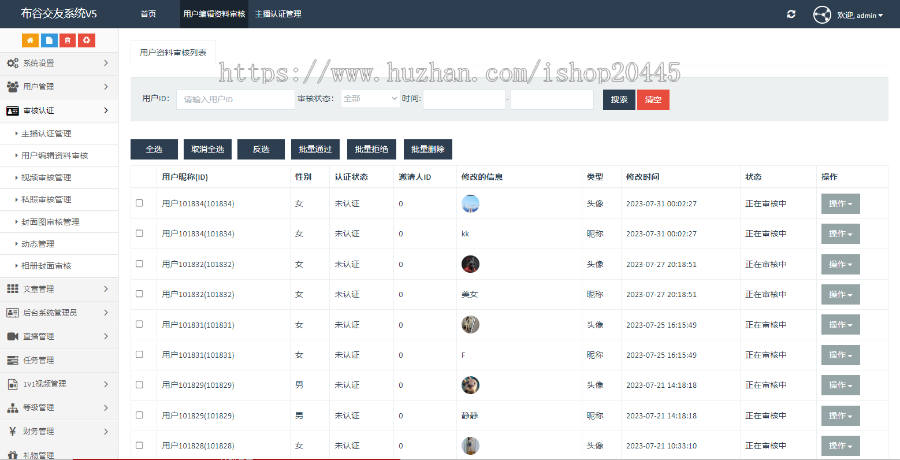Click the refresh icon in top bar
Viewport: 900px width, 460px height.
click(791, 14)
